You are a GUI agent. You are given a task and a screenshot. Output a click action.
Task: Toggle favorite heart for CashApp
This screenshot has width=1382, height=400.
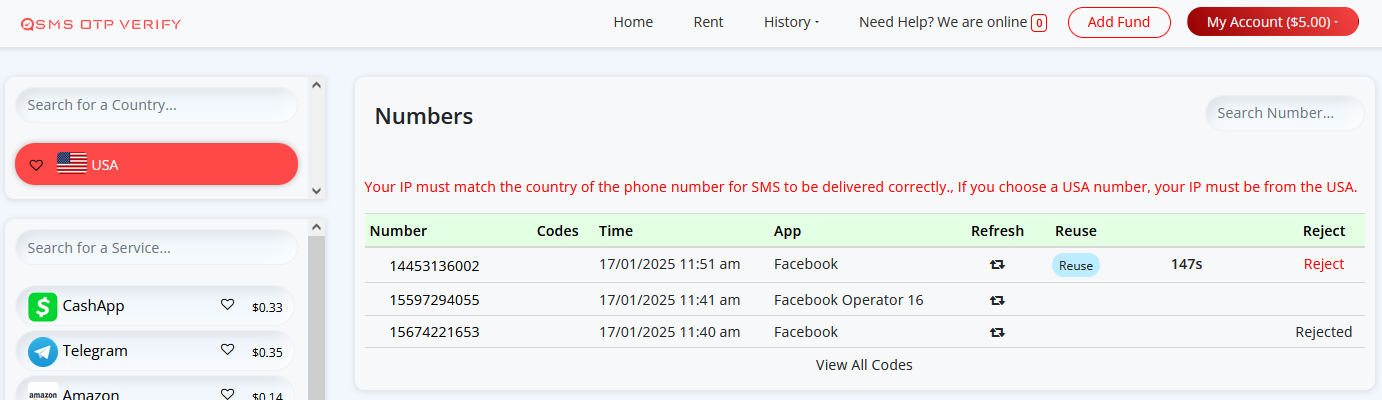[x=227, y=305]
